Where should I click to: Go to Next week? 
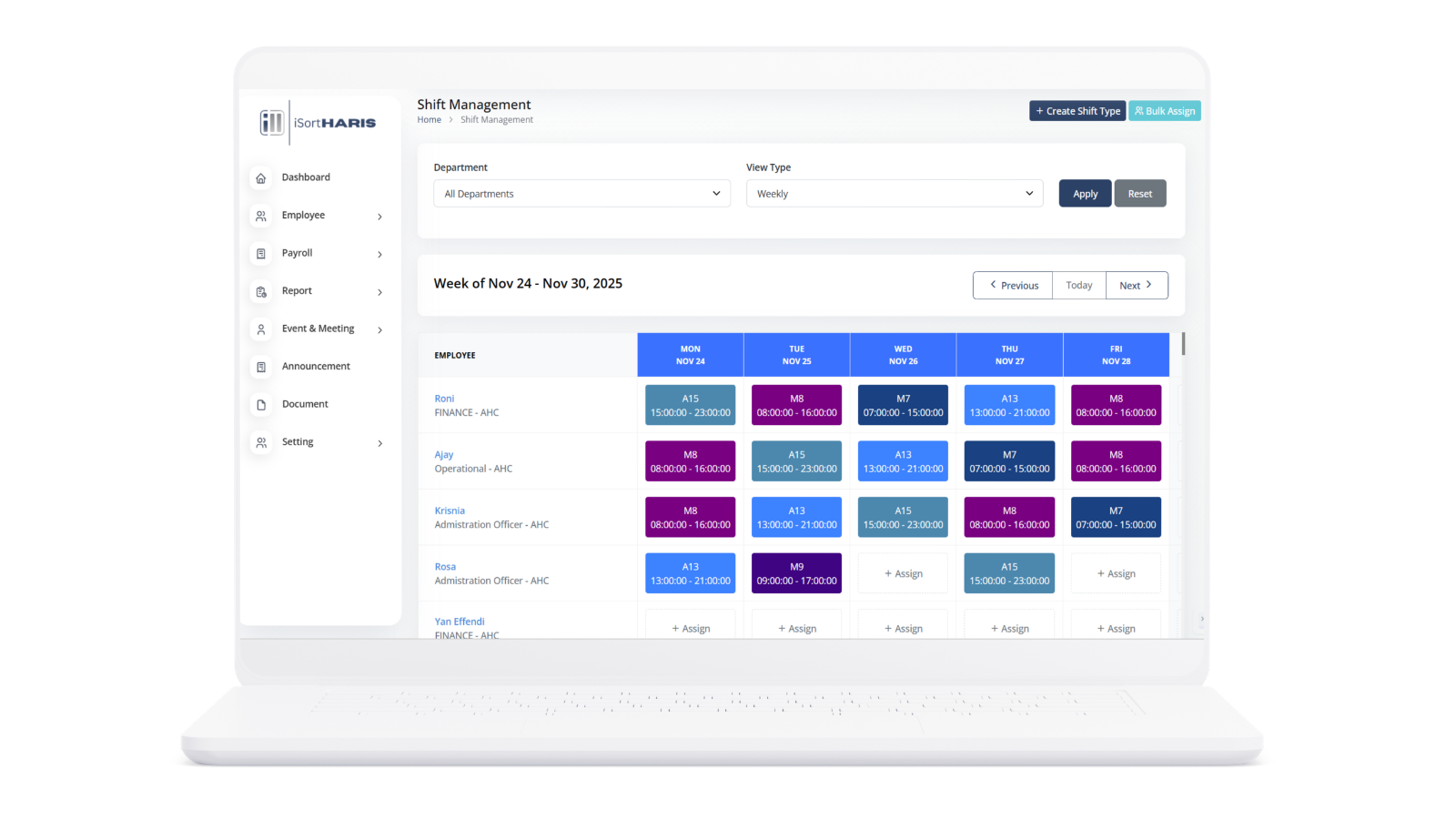tap(1136, 286)
